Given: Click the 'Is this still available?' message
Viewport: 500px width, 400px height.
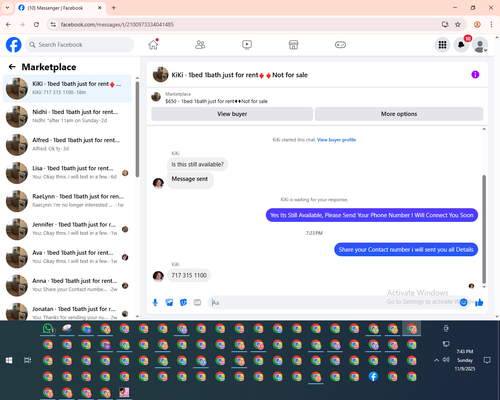Looking at the screenshot, I should tap(197, 164).
